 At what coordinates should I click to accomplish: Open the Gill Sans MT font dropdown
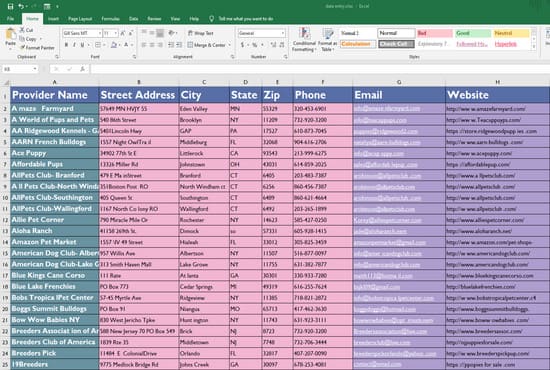100,33
